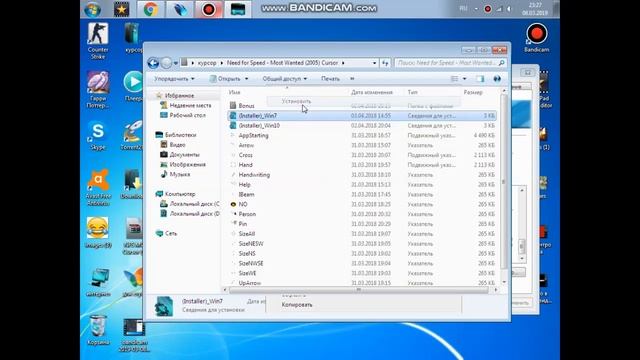
Task: Open the Гарри Поттер desktop shortcut
Action: click(98, 90)
